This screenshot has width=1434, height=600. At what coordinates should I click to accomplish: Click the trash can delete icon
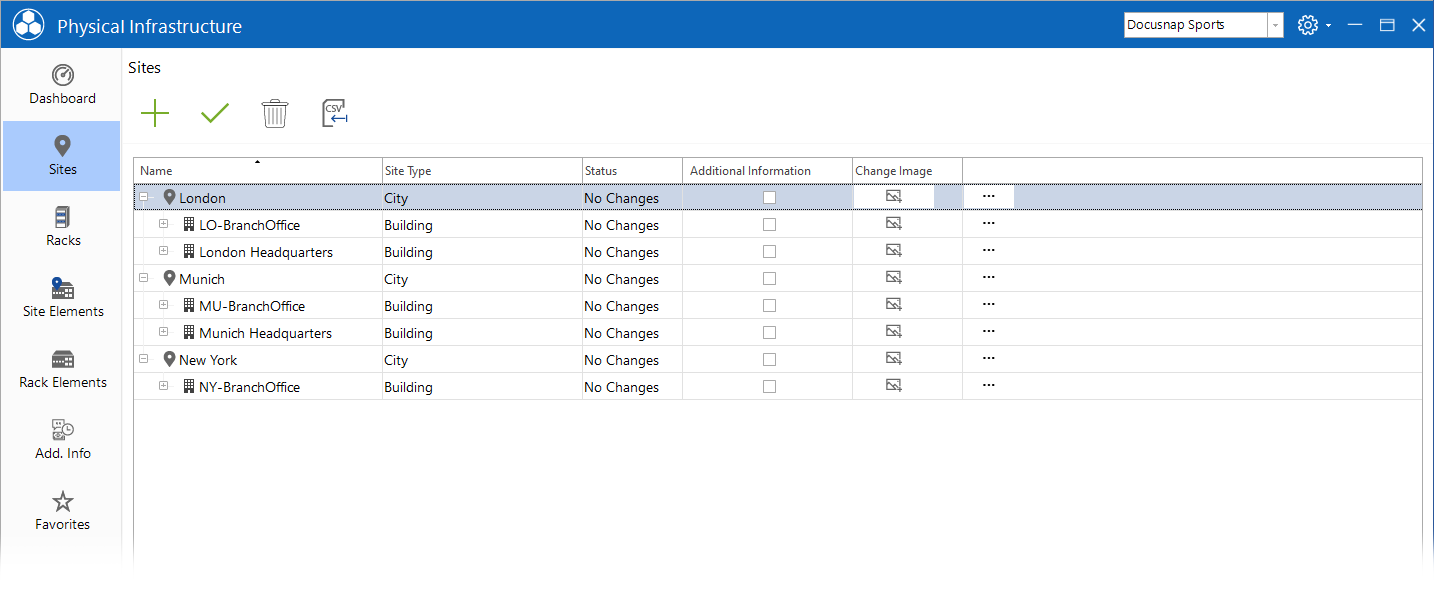[275, 114]
